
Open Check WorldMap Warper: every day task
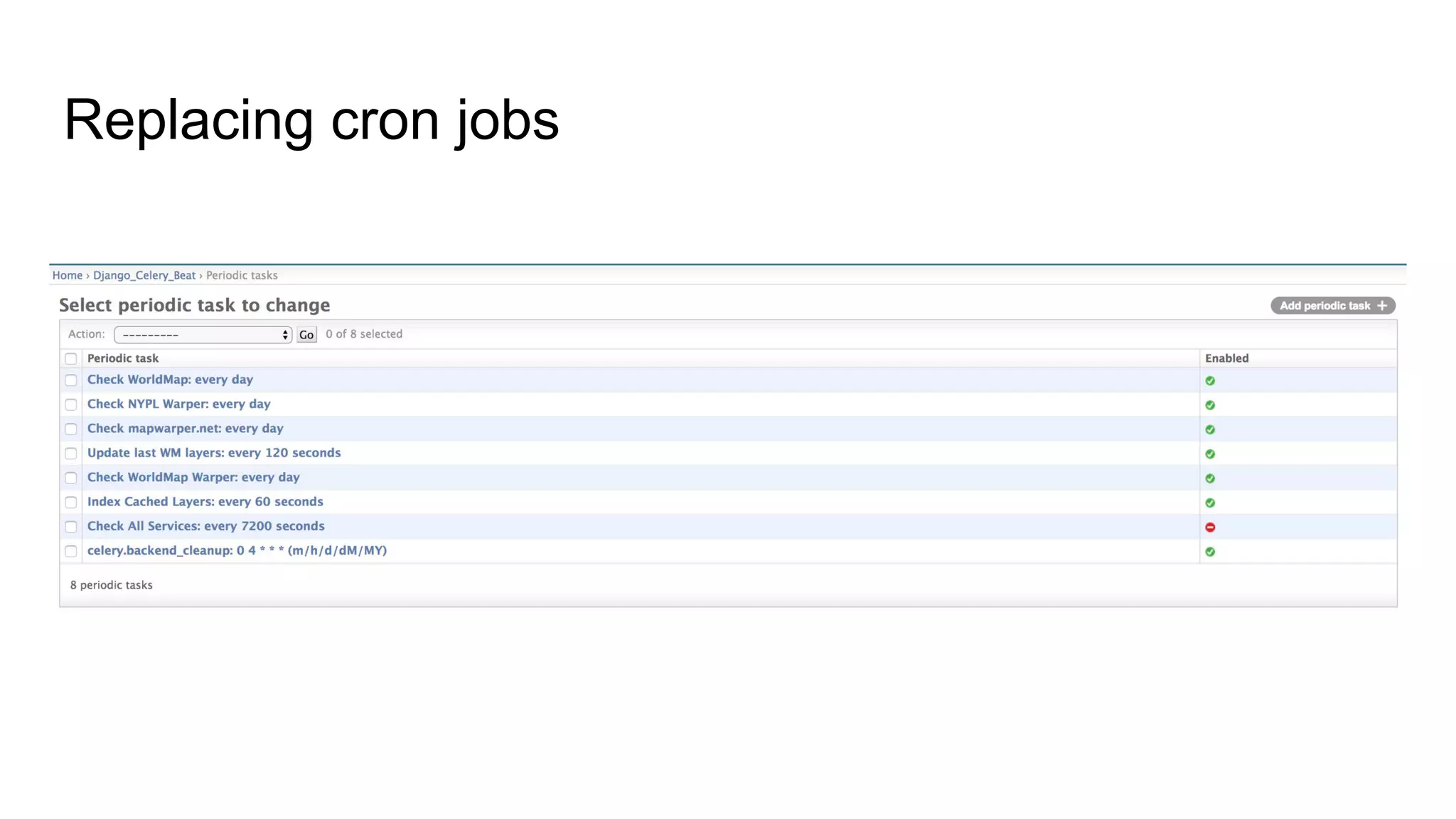[193, 477]
